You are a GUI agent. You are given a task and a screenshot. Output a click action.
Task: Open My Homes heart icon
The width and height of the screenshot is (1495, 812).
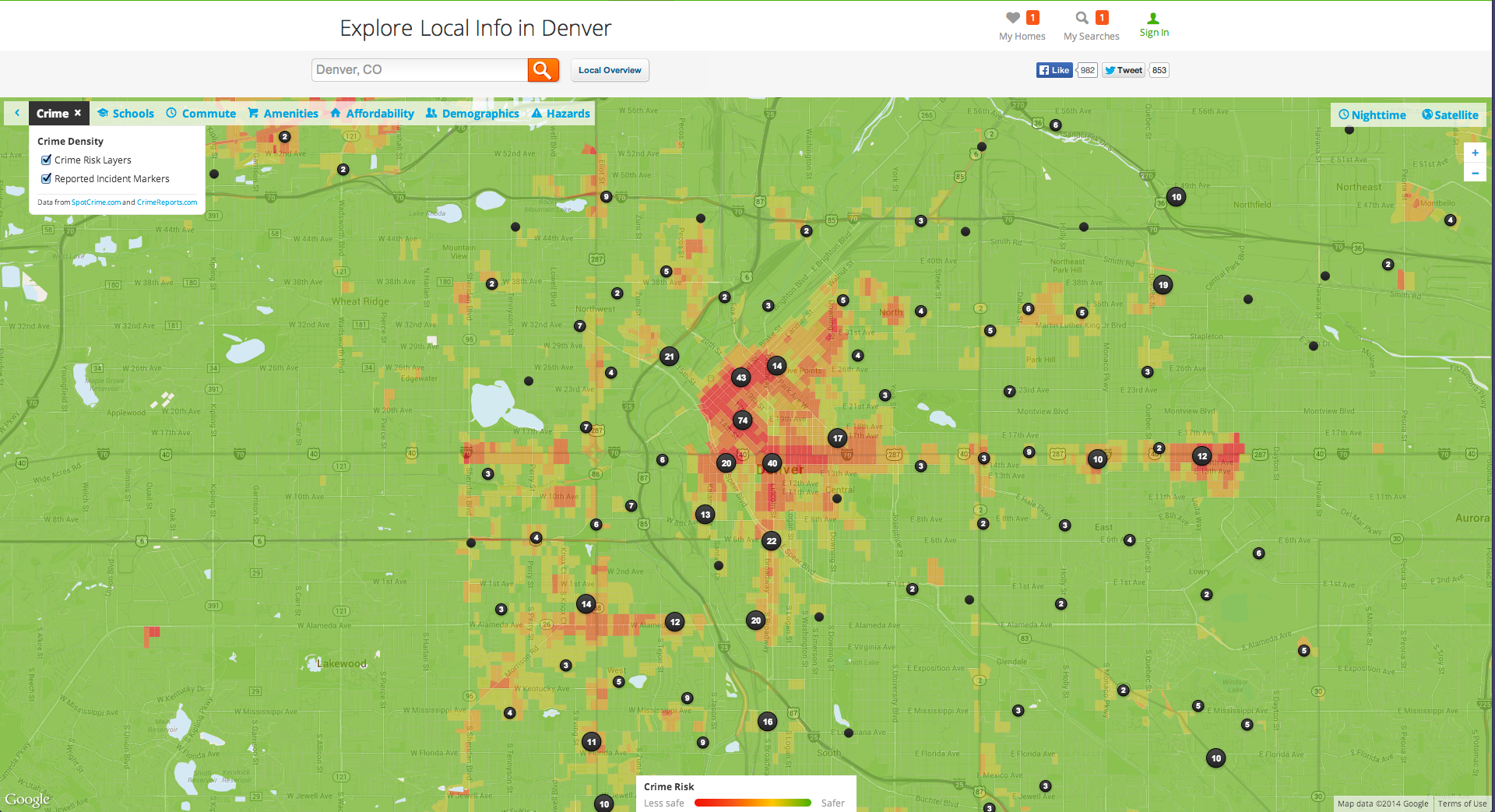(1012, 18)
